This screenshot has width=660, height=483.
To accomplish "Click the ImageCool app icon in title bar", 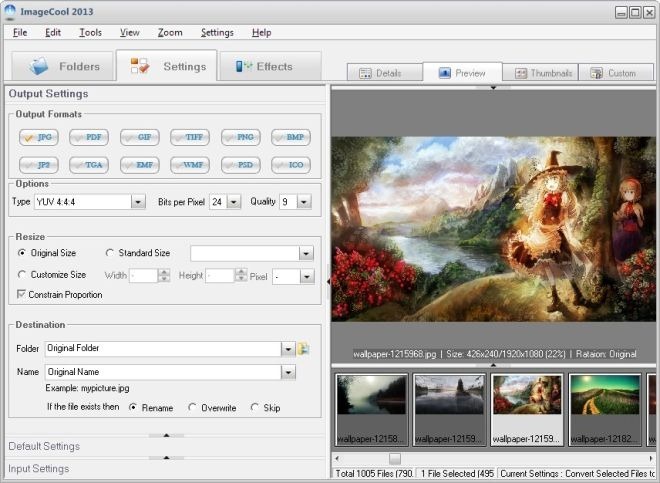I will click(10, 11).
